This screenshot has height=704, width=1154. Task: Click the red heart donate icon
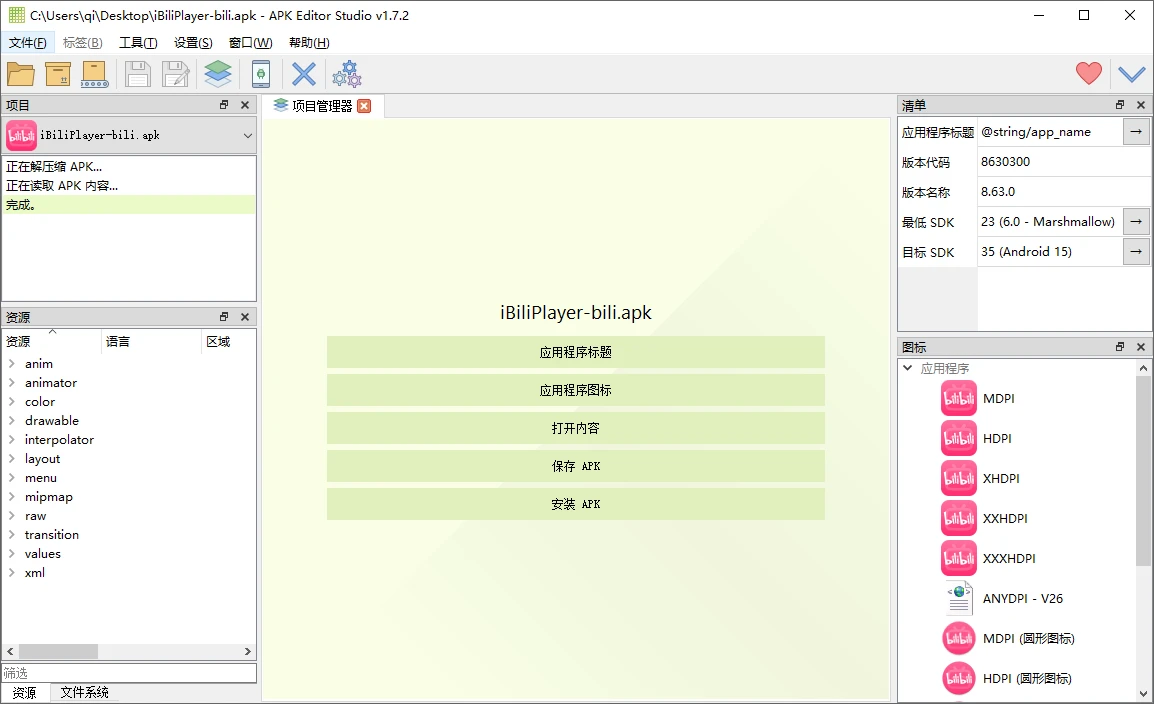click(x=1089, y=74)
